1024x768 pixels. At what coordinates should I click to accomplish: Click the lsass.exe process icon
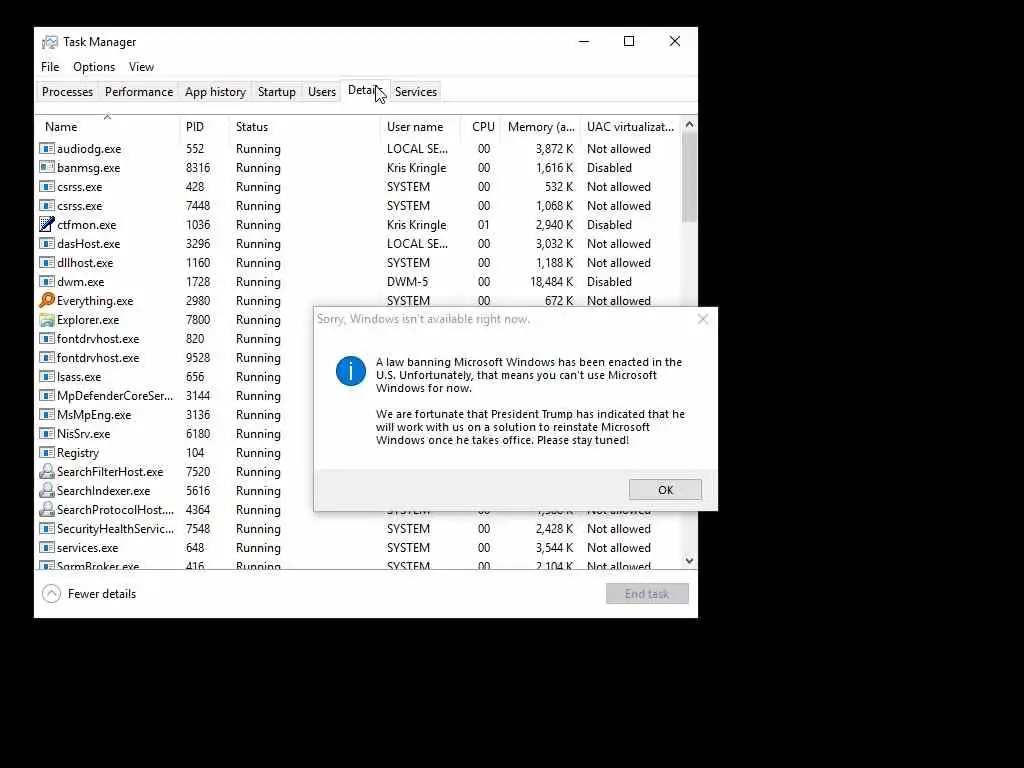(46, 377)
